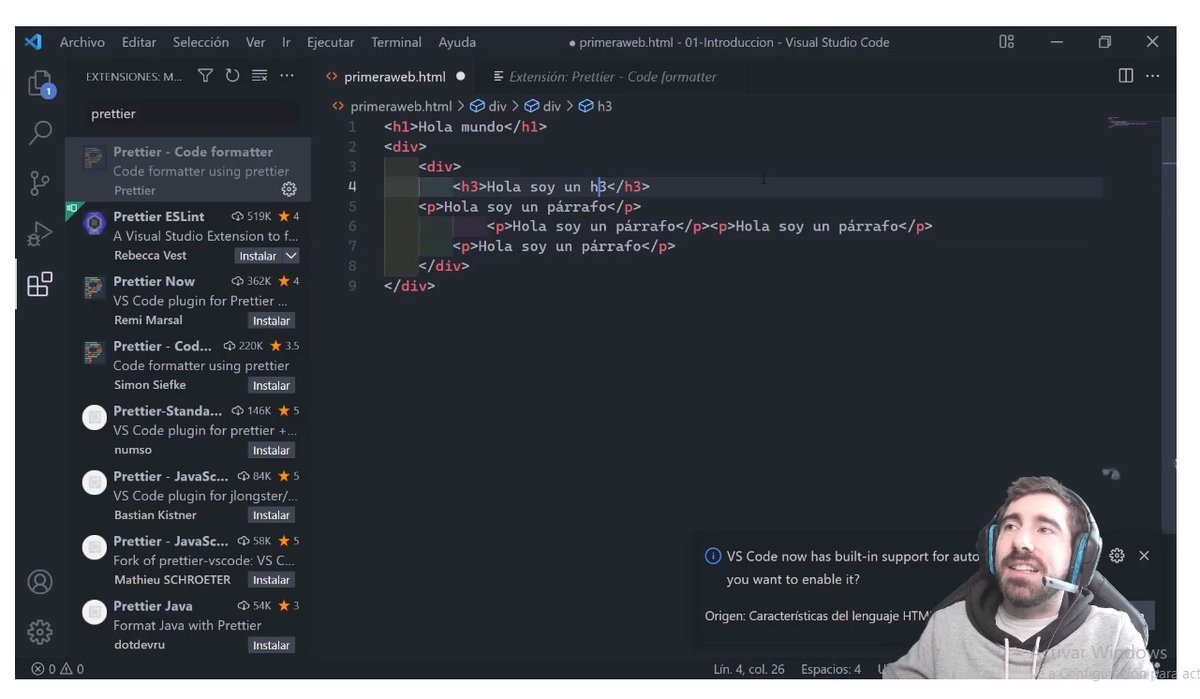Open Prettier ESLint install options dropdown
Viewport: 1200px width, 699px height.
pyautogui.click(x=291, y=256)
